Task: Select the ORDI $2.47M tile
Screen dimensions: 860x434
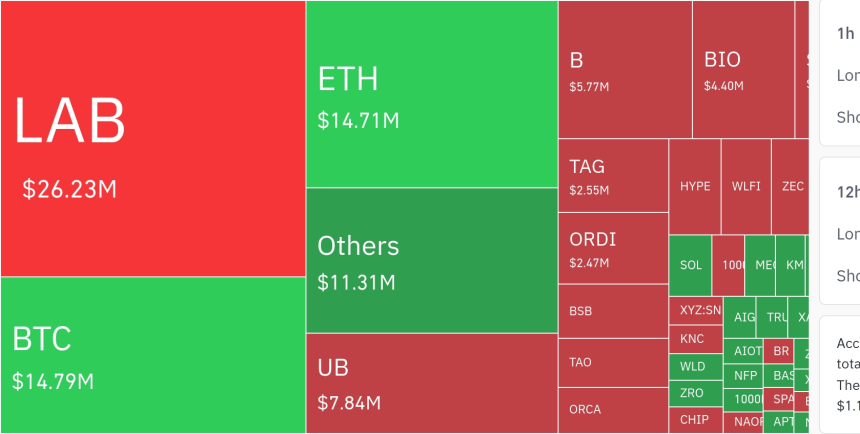Action: tap(614, 248)
